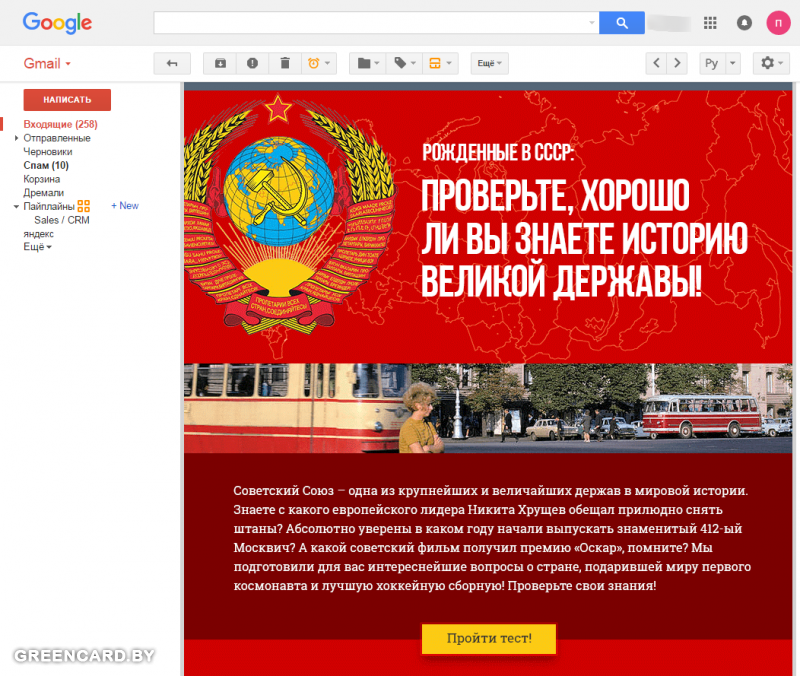Open the Пайплайны section
Image resolution: width=800 pixels, height=676 pixels.
pos(49,207)
